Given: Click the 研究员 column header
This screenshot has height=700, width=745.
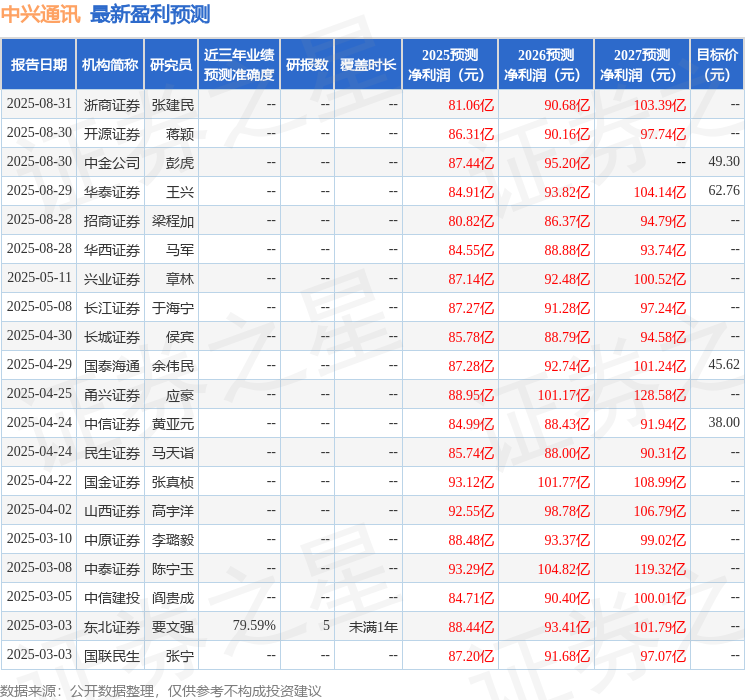Looking at the screenshot, I should coord(171,65).
